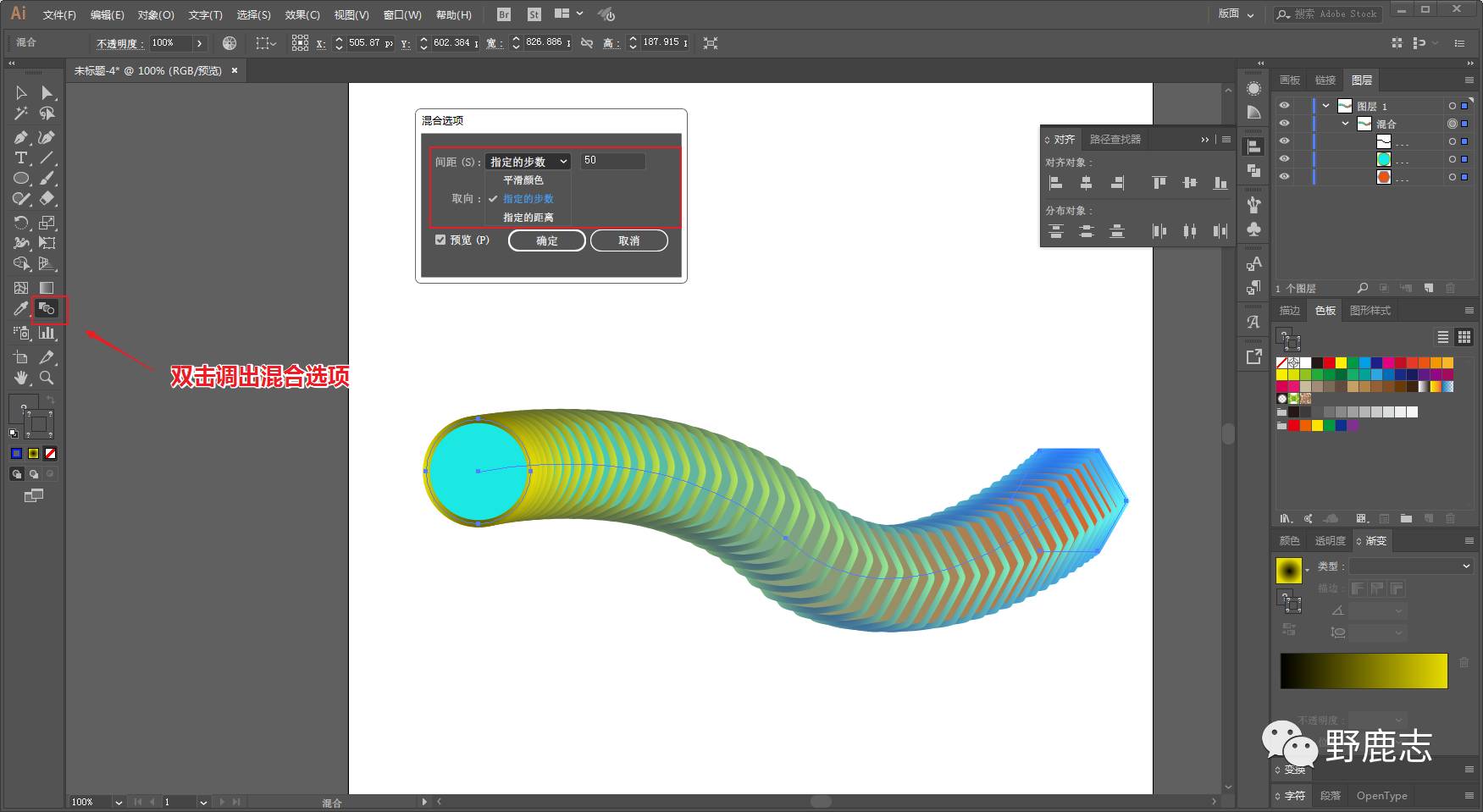Toggle visibility of 图层 1
This screenshot has height=812, width=1483.
tap(1284, 106)
